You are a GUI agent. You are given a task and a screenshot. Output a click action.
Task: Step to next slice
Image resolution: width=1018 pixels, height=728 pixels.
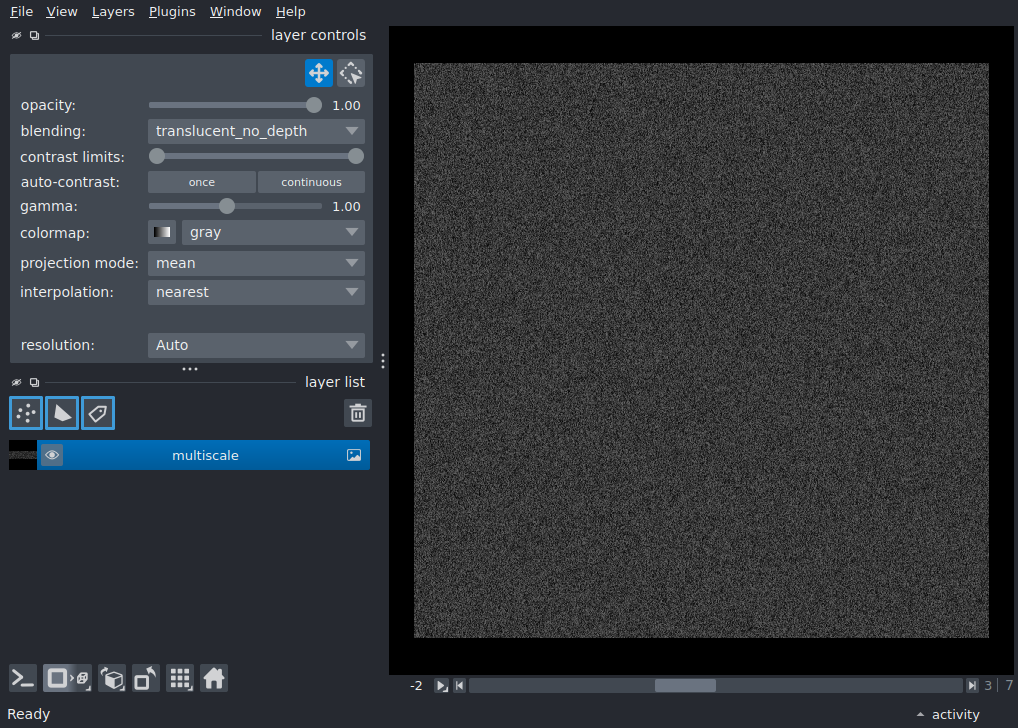pos(972,686)
